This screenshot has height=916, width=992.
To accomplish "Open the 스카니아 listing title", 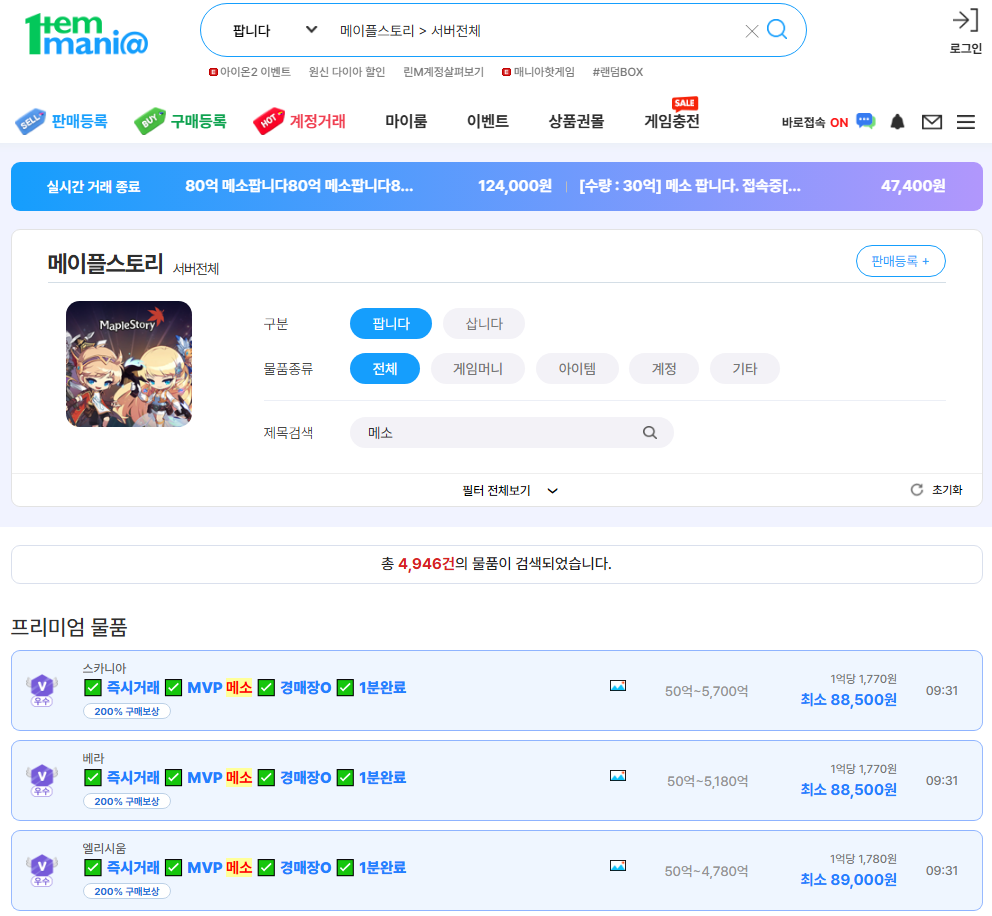I will 245,688.
